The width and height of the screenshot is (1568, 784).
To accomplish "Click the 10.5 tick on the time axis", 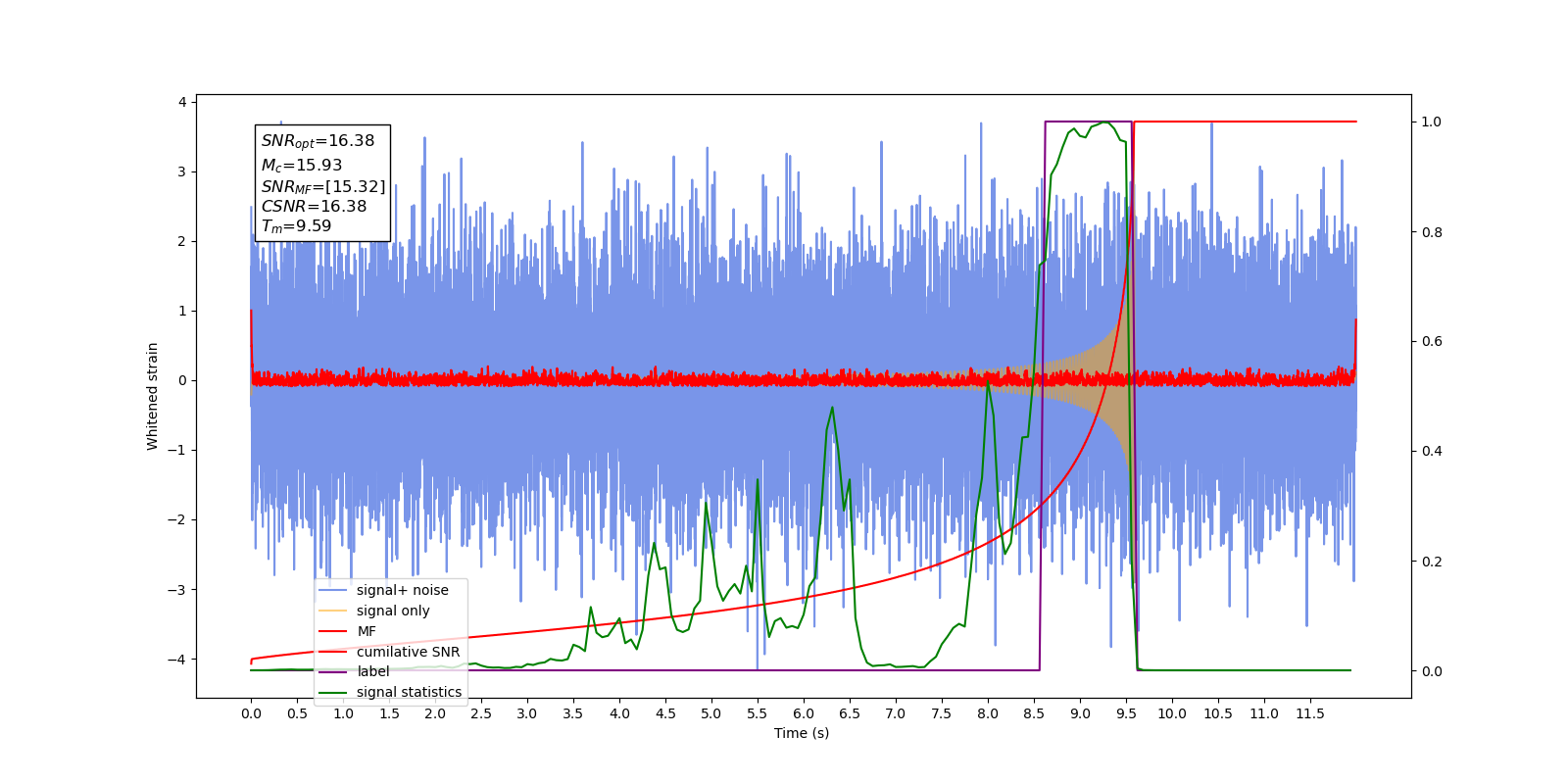I will (1218, 713).
